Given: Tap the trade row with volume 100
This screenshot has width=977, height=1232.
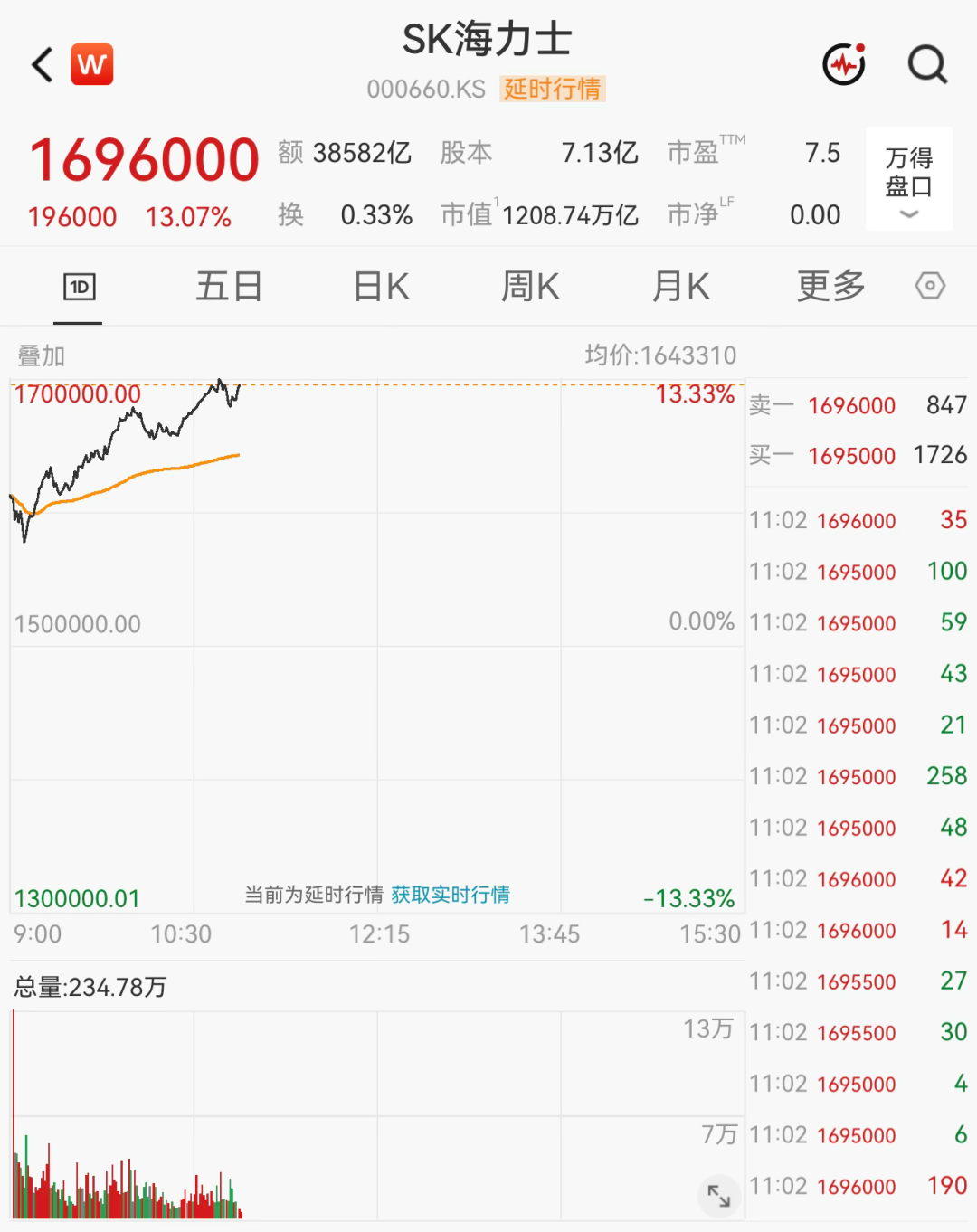Looking at the screenshot, I should click(x=858, y=572).
